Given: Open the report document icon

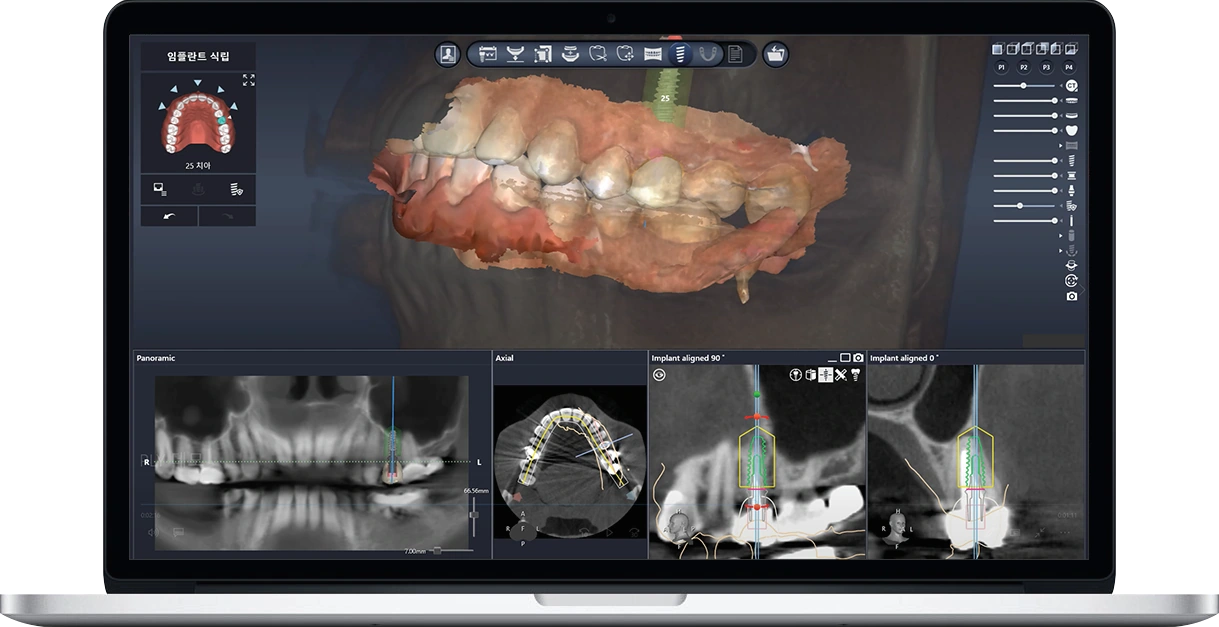Looking at the screenshot, I should tap(735, 54).
